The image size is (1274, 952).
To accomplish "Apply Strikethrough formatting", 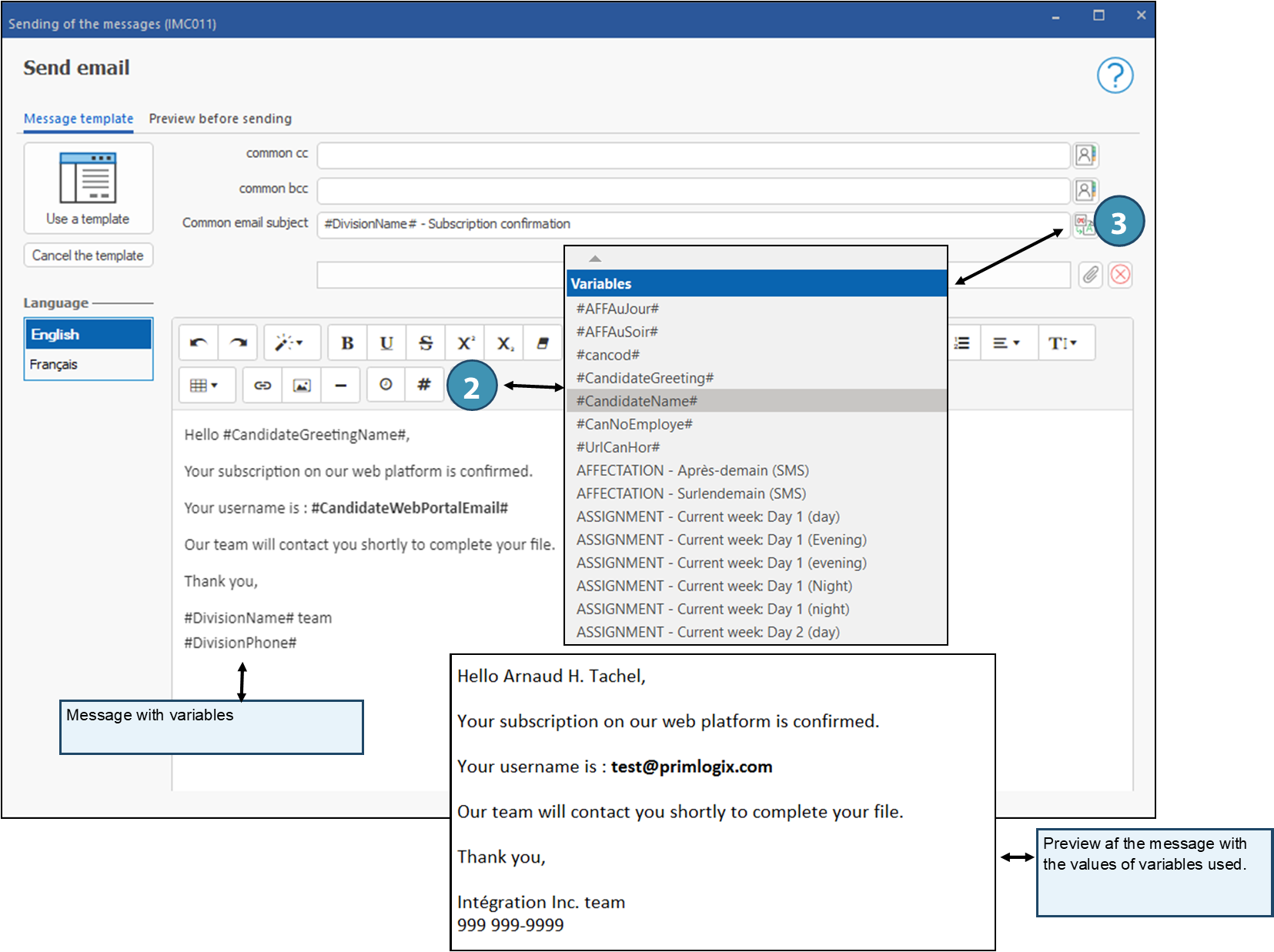I will pyautogui.click(x=426, y=343).
